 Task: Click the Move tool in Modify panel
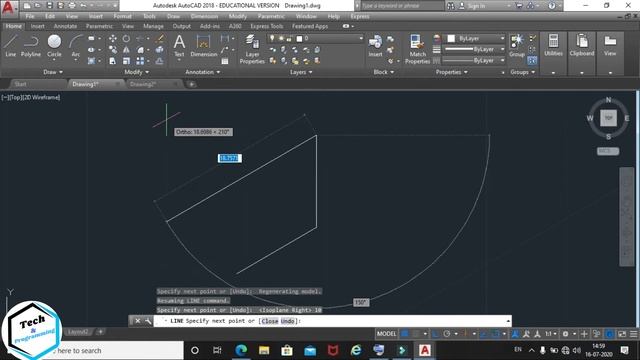(x=113, y=38)
